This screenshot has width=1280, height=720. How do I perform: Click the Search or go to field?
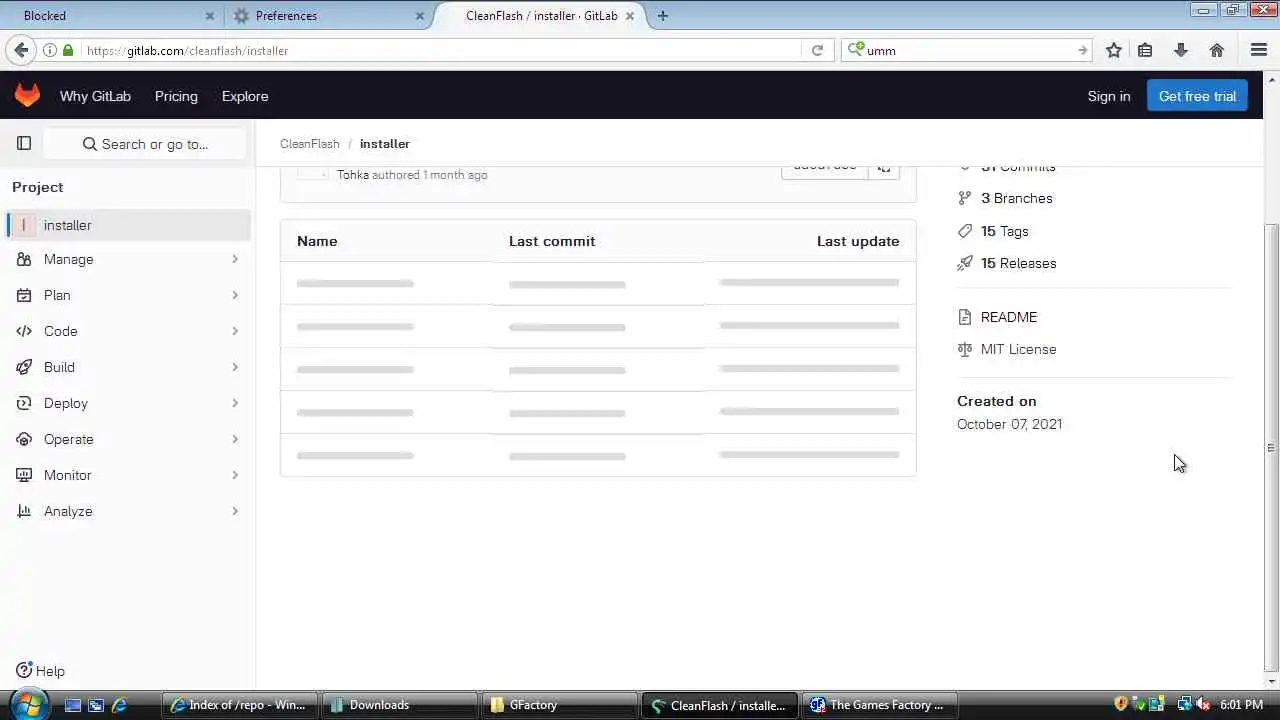tap(145, 144)
